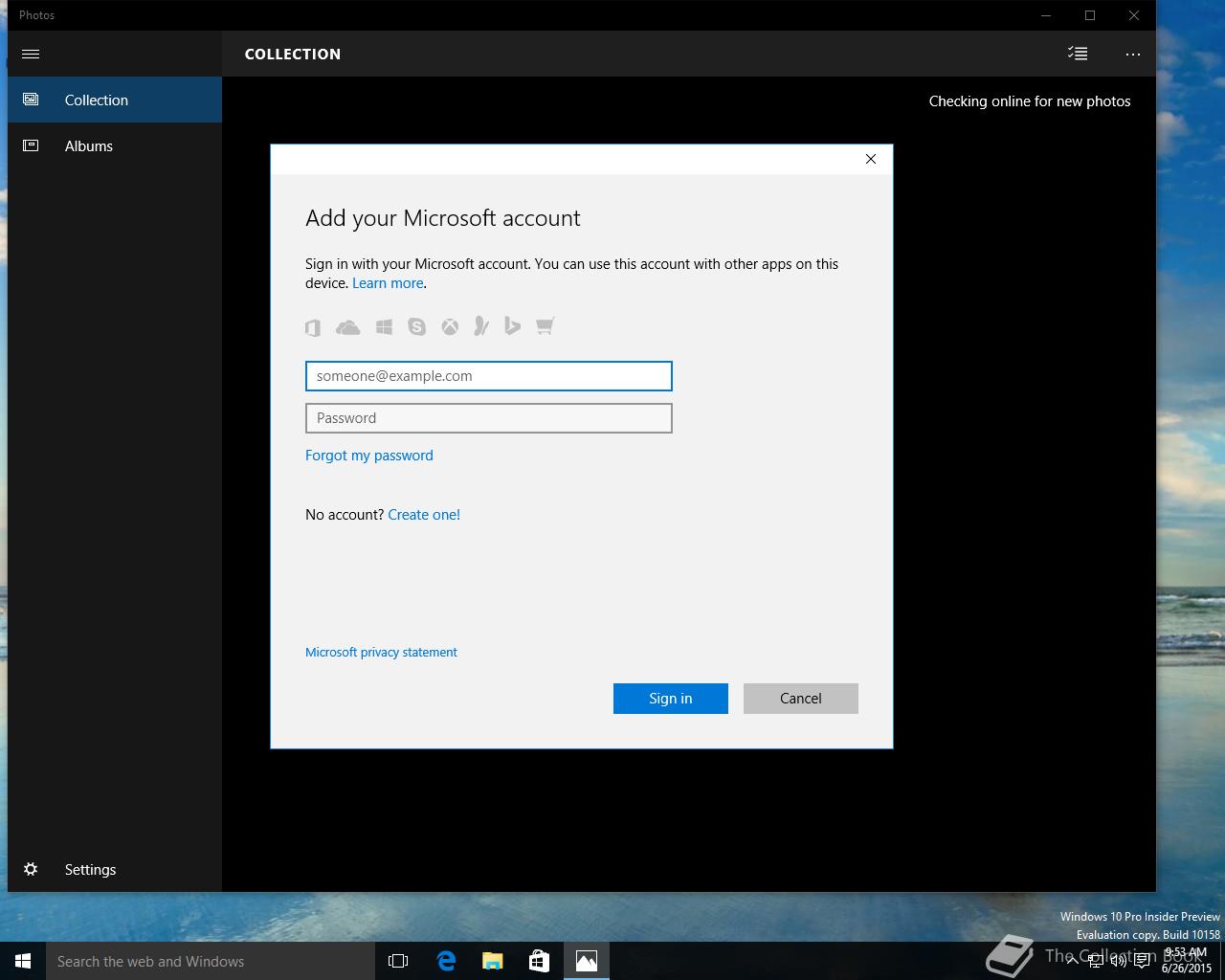Focus the someone@example.com email field
The width and height of the screenshot is (1225, 980).
[489, 376]
